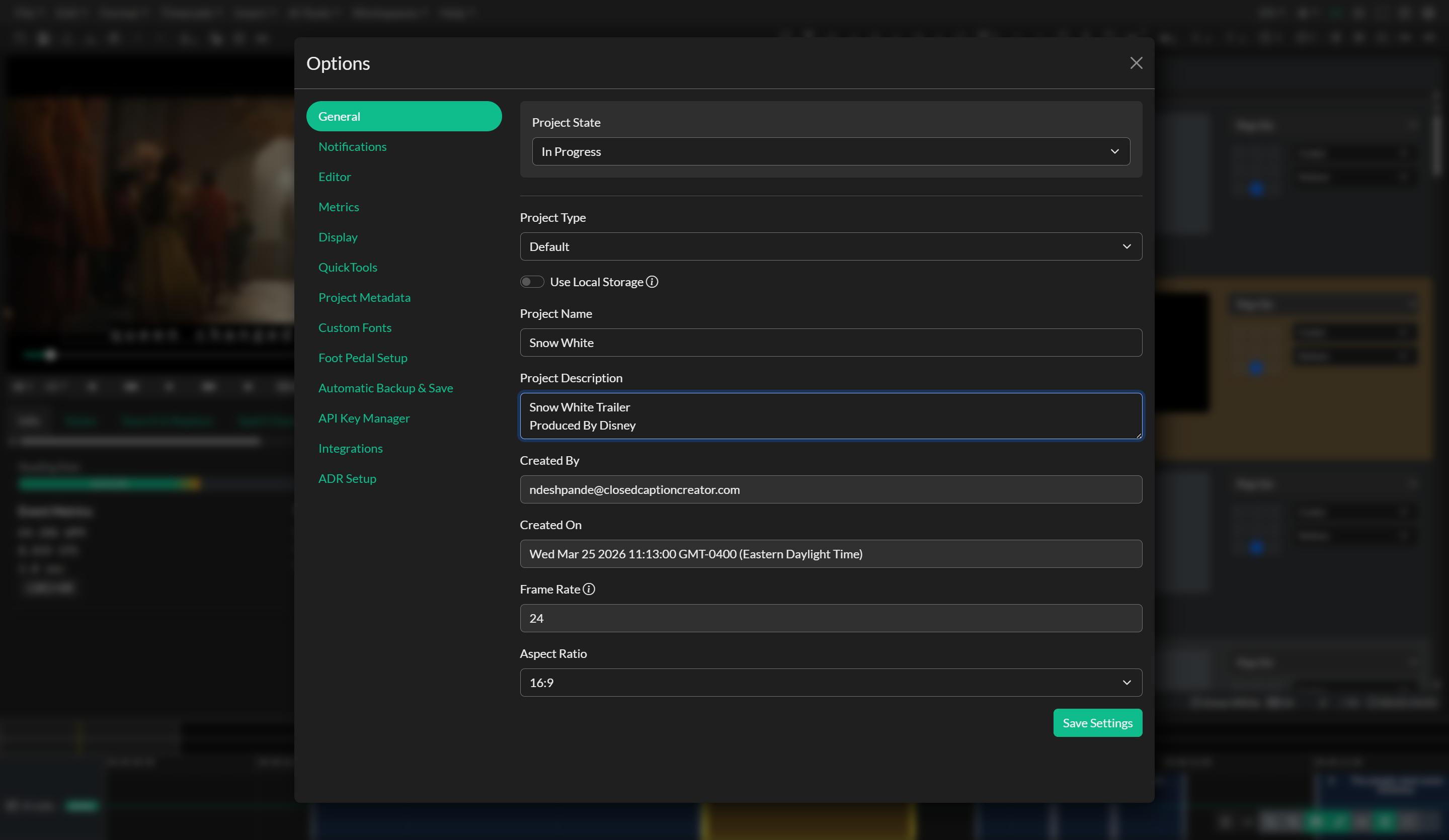Screen dimensions: 1449x840
Task: Open Foot Pedal Setup section
Action: pos(363,358)
